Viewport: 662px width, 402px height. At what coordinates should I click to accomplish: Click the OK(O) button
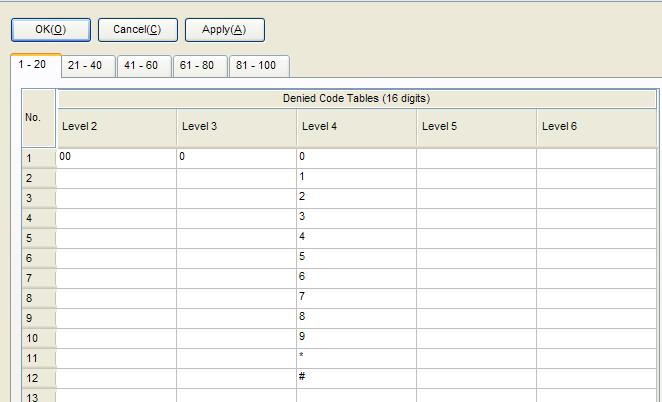(51, 30)
